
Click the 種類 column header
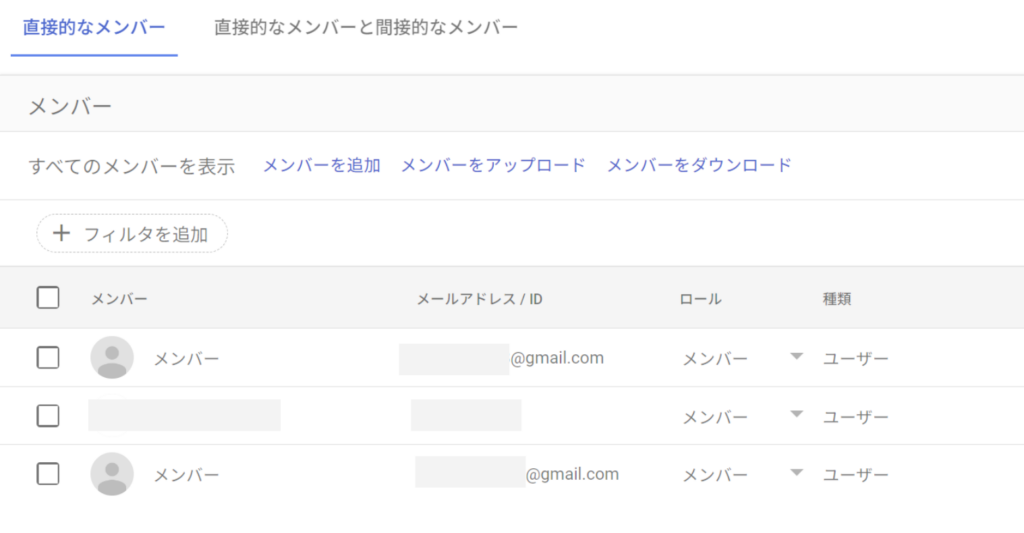click(x=837, y=299)
